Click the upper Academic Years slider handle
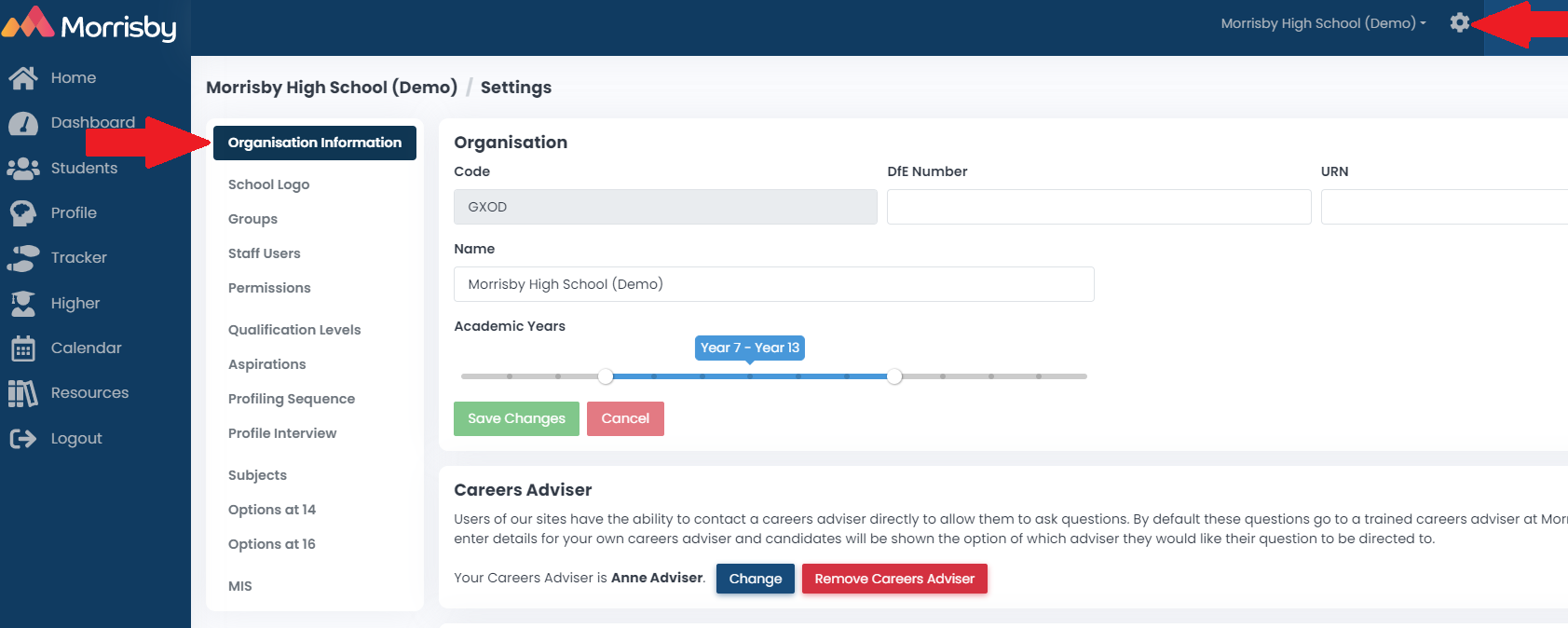The image size is (1568, 628). (894, 376)
